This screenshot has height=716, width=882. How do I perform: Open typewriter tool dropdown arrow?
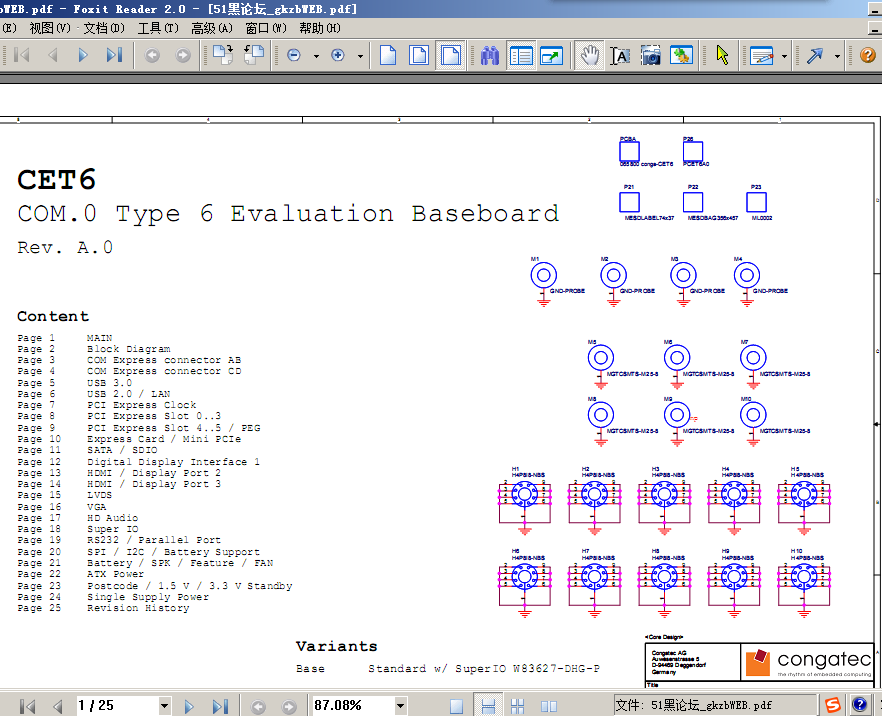(784, 56)
